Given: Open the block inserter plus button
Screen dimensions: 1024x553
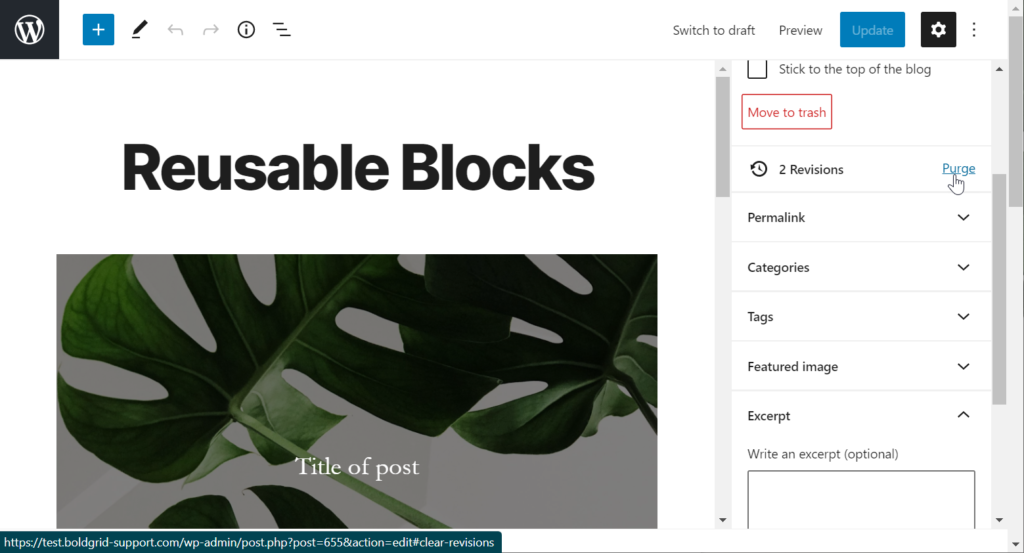Looking at the screenshot, I should click(x=98, y=30).
